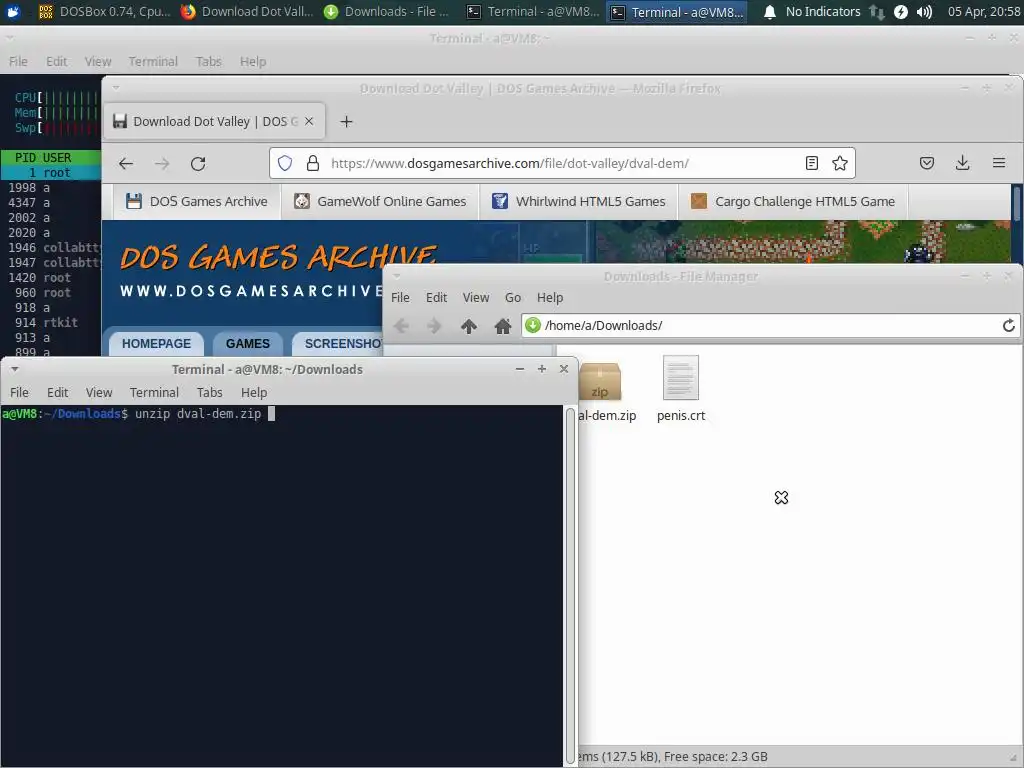
Task: Switch to Downloads File Manager taskbar item
Action: pos(388,12)
